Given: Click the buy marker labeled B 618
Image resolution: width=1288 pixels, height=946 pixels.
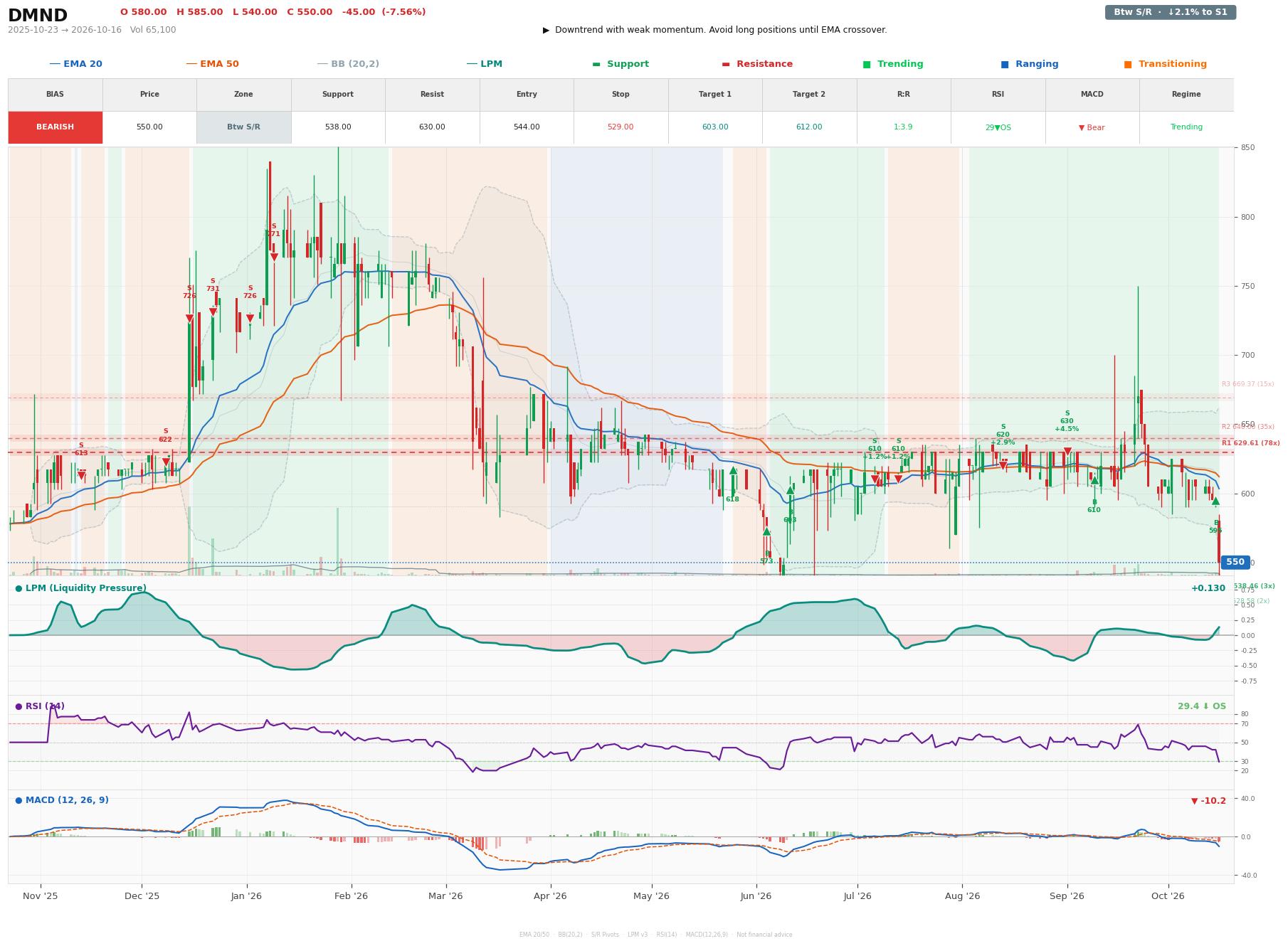Looking at the screenshot, I should (733, 471).
